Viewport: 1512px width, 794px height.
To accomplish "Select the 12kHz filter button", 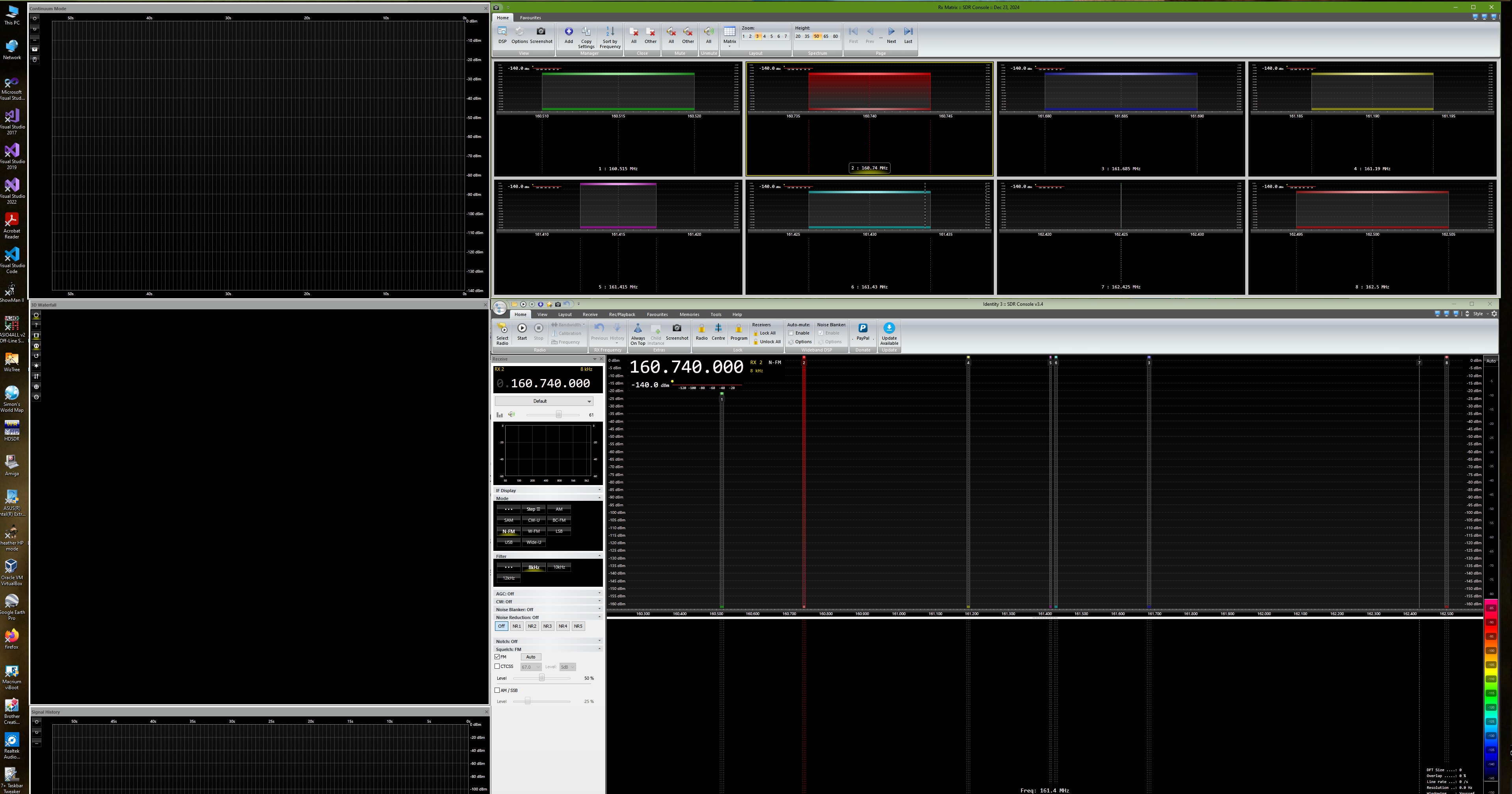I will click(508, 578).
